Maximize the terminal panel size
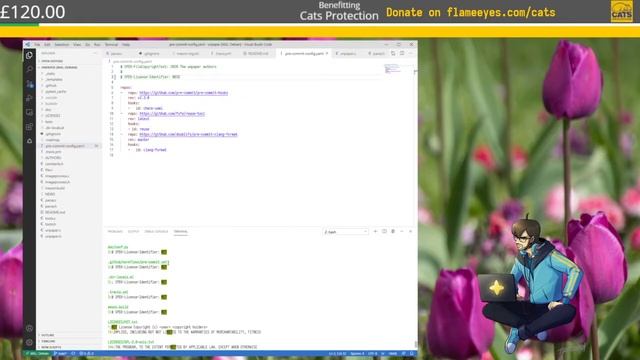The height and width of the screenshot is (360, 640). click(x=402, y=231)
